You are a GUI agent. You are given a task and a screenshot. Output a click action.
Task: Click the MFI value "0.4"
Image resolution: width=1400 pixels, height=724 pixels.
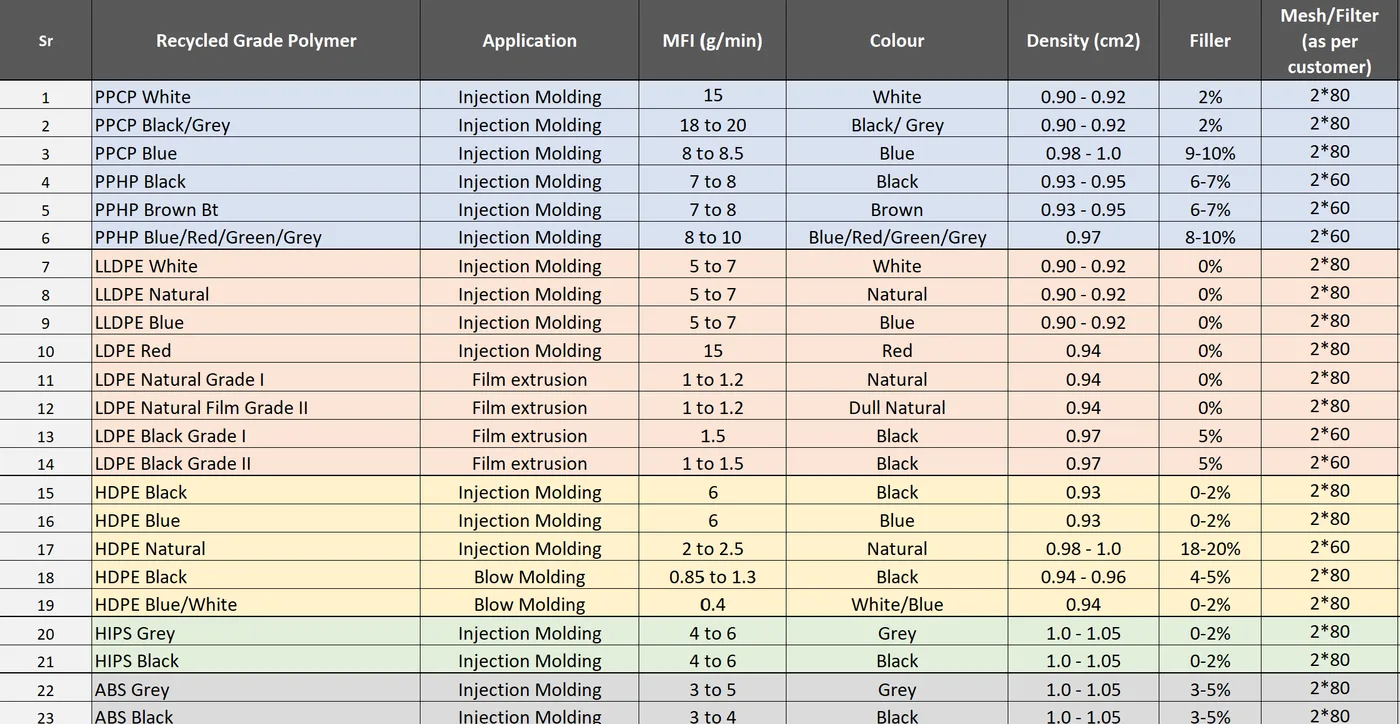click(x=712, y=604)
